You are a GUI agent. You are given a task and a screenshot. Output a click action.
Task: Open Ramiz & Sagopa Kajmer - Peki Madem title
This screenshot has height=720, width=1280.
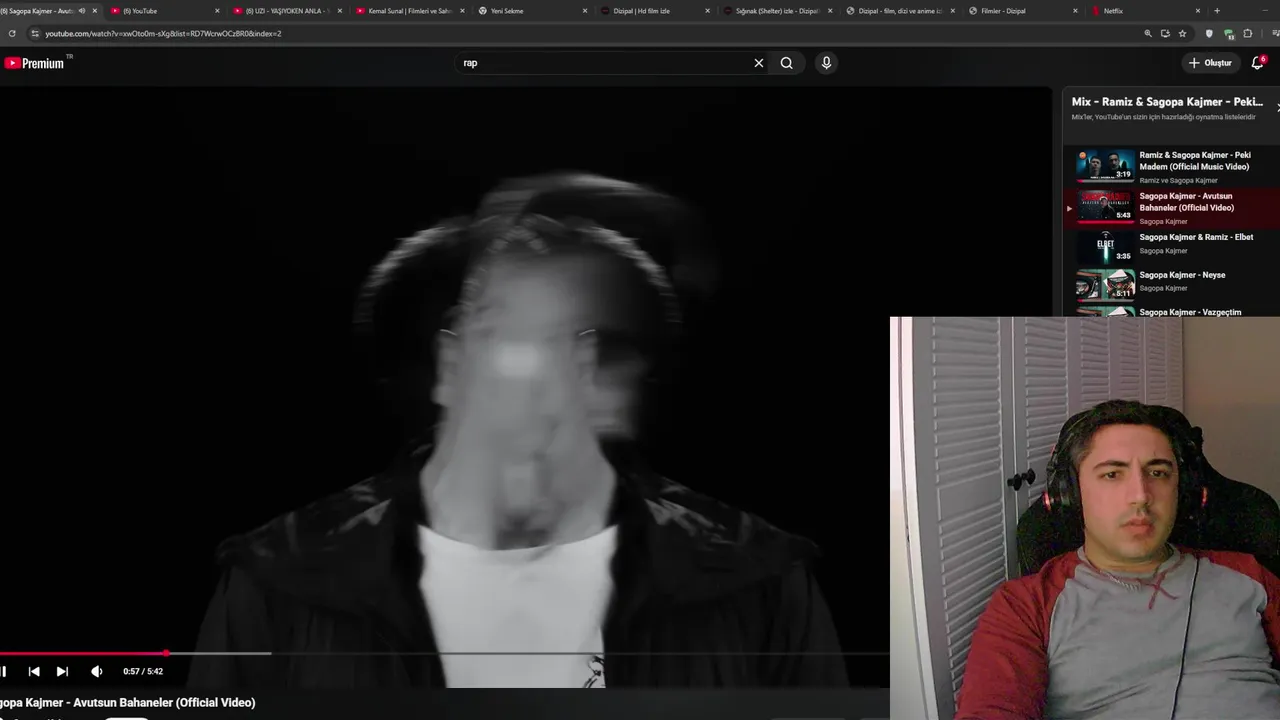coord(1195,161)
